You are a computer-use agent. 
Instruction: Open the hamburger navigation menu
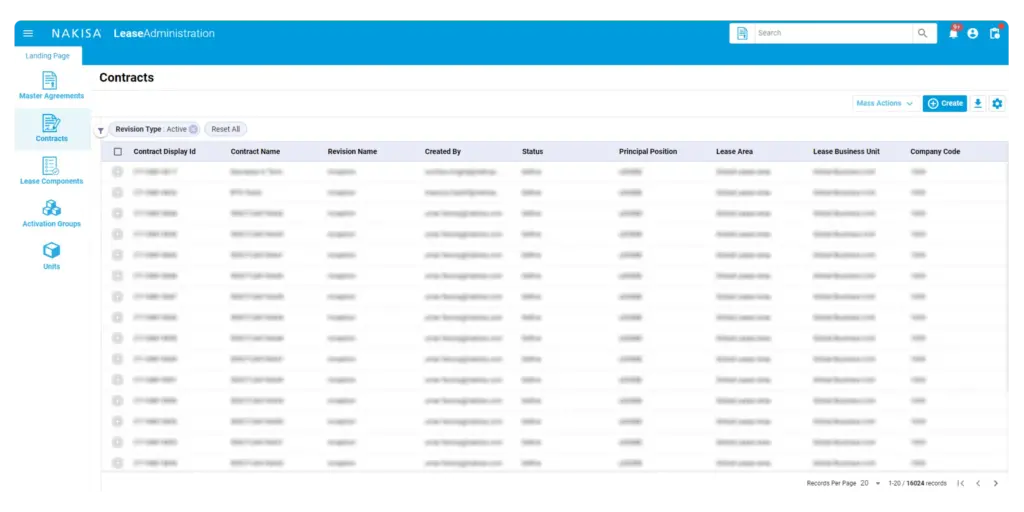tap(28, 33)
